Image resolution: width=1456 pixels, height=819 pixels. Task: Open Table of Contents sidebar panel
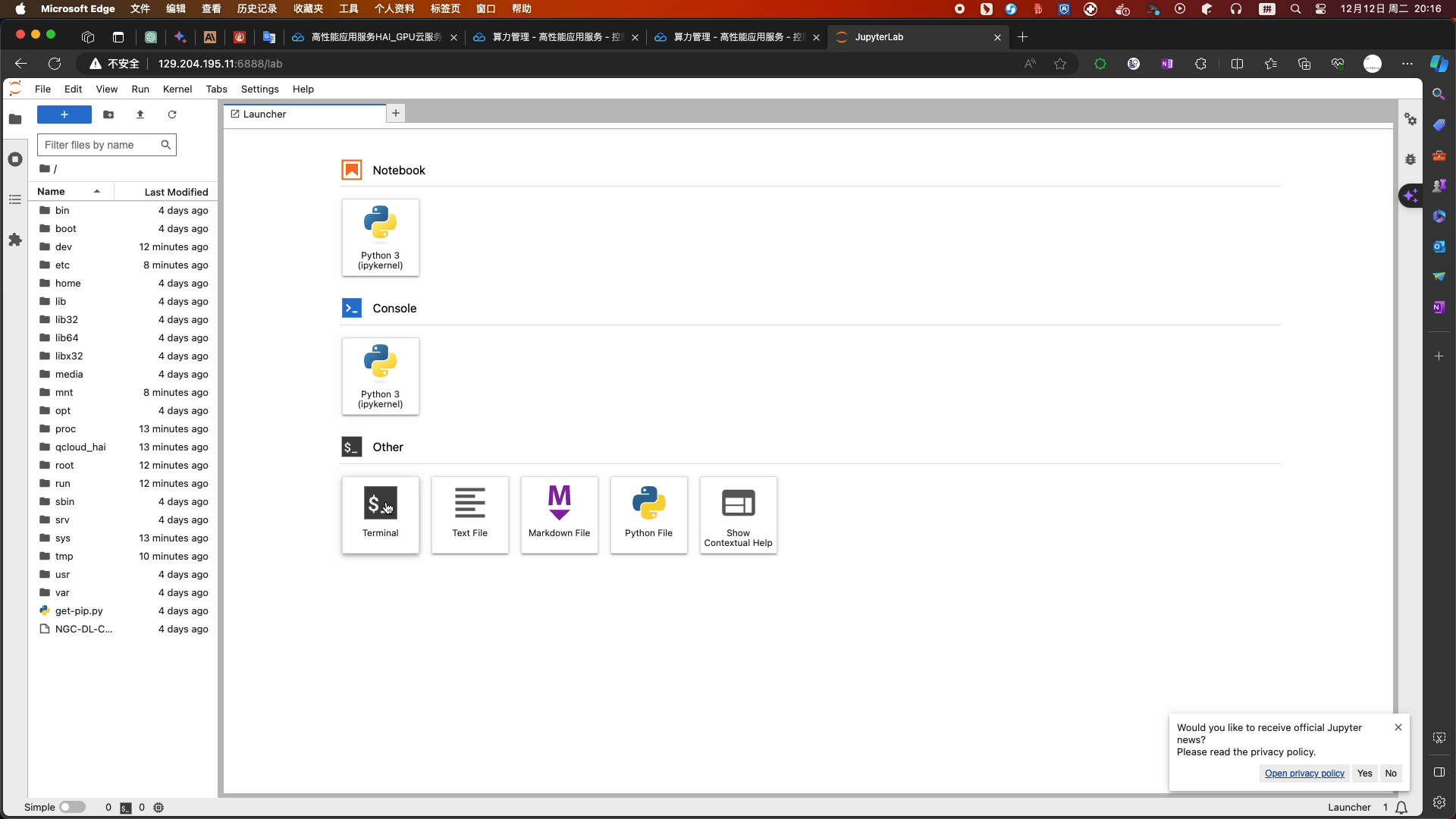15,199
